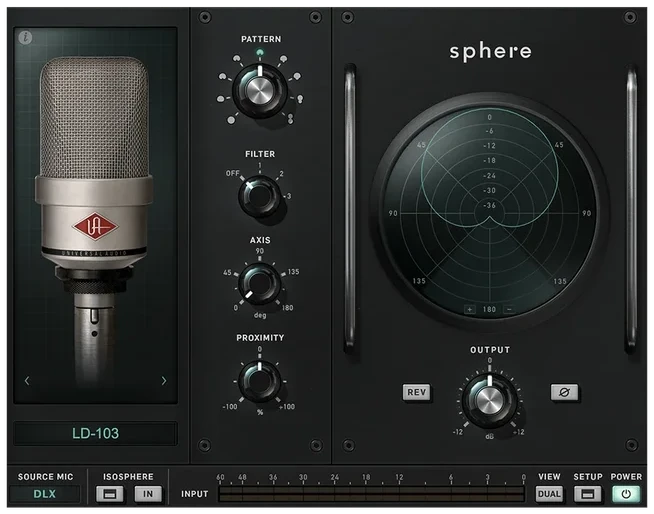
Task: Click the FILTER knob
Action: pyautogui.click(x=259, y=196)
